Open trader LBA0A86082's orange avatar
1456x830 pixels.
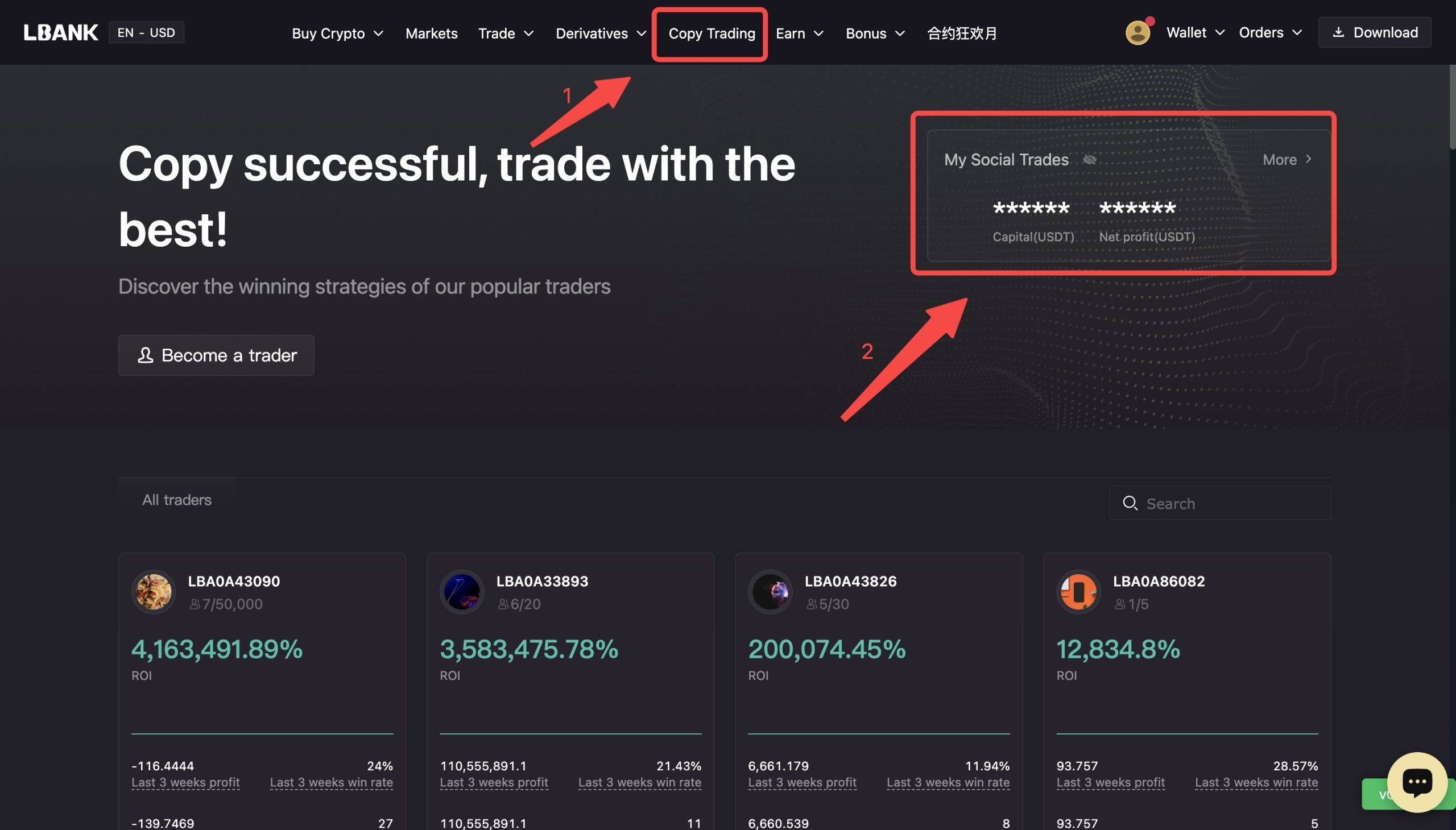tap(1078, 592)
